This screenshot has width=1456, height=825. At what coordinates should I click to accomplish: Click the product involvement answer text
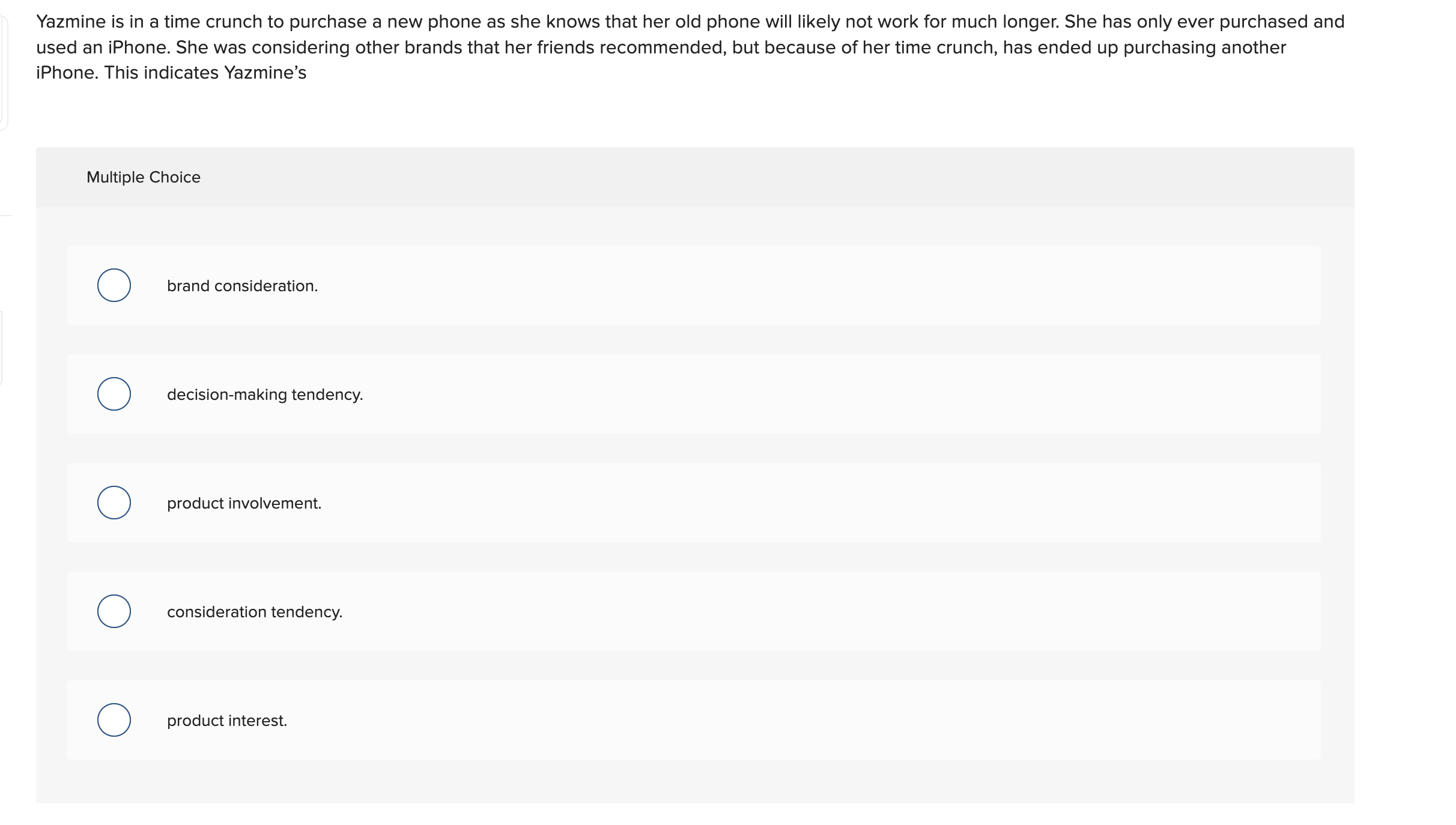pyautogui.click(x=244, y=503)
